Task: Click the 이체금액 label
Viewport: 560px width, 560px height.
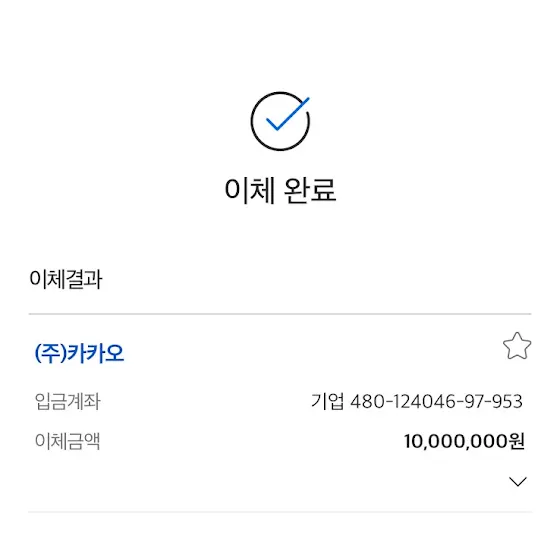Action: pyautogui.click(x=68, y=441)
